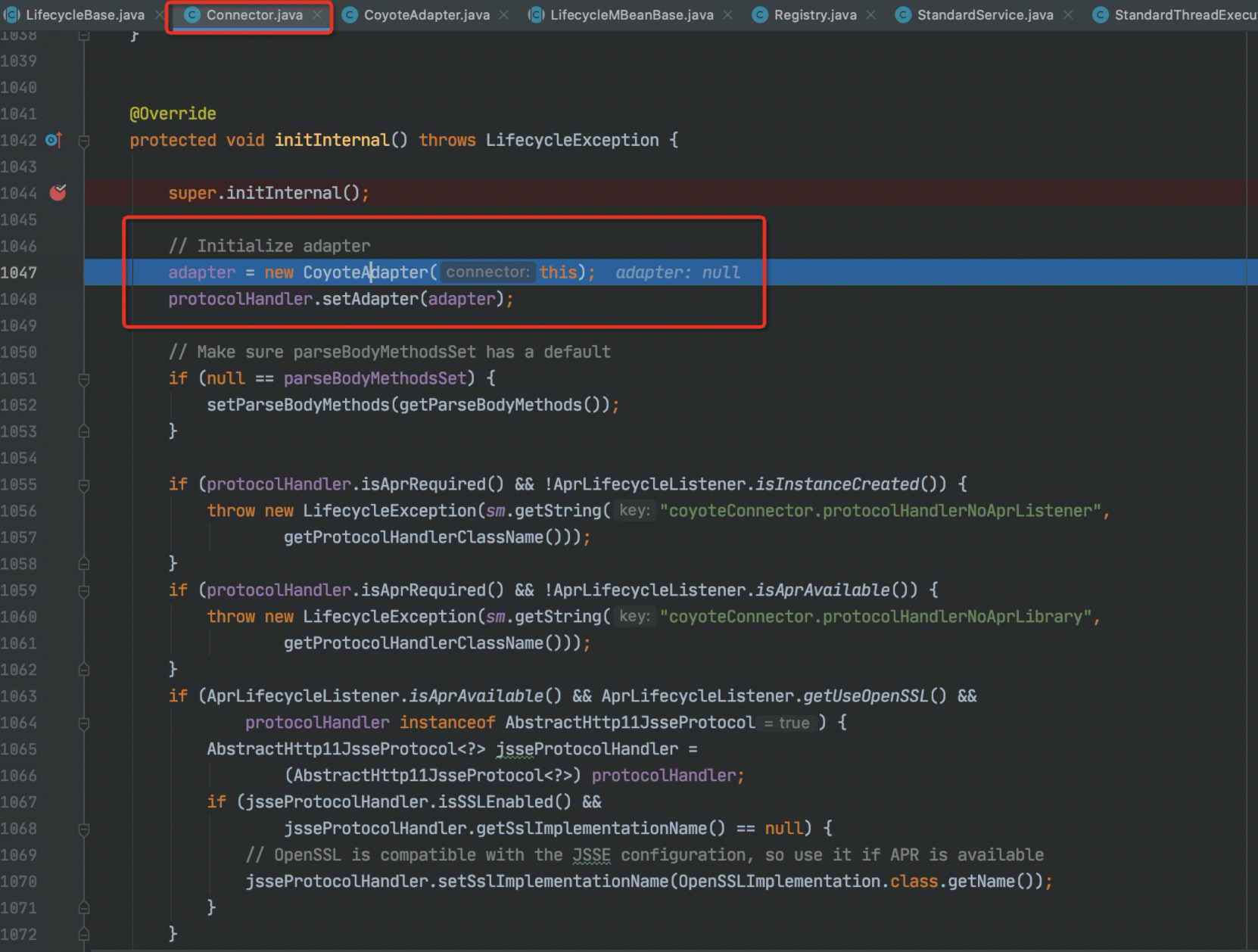This screenshot has height=952, width=1258.
Task: Click the protocolHandlerNoAprLibrary string
Action: coord(875,617)
